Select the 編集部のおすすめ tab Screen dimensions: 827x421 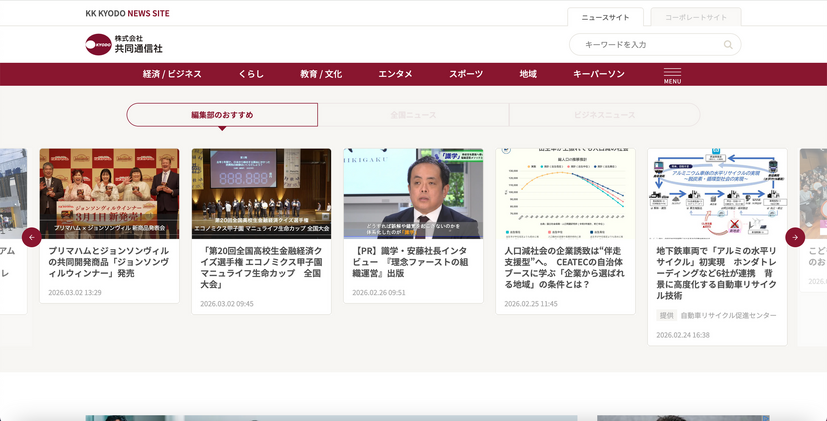pos(222,115)
